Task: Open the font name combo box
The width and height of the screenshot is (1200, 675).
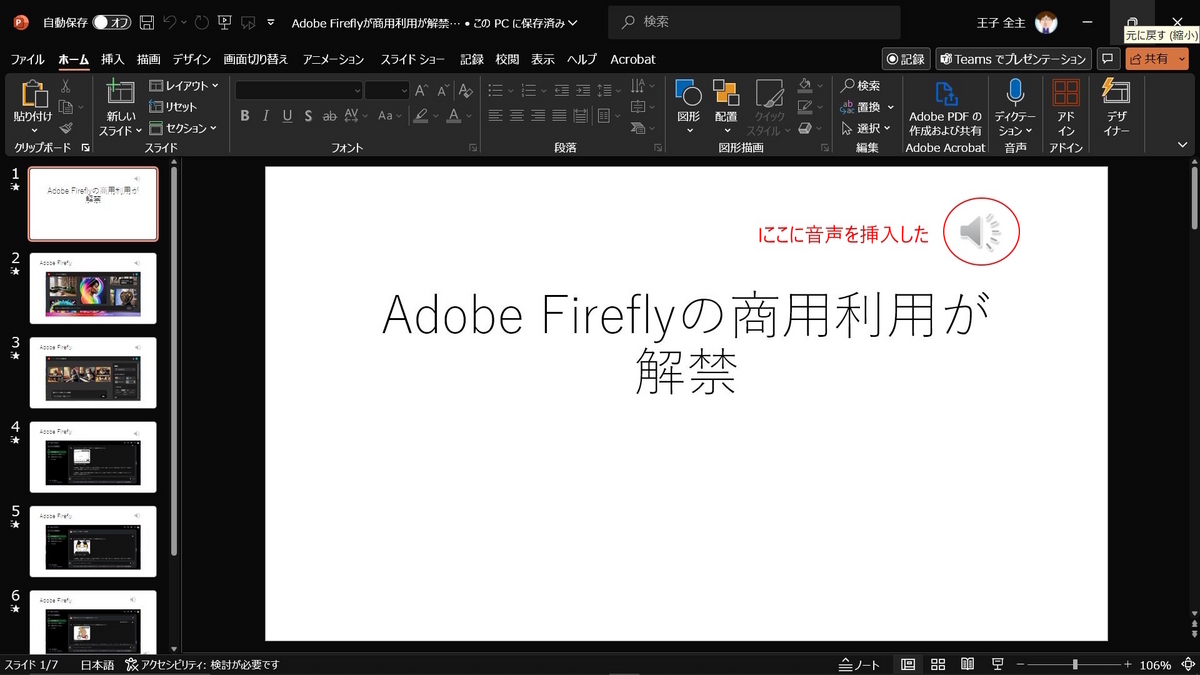Action: click(299, 90)
